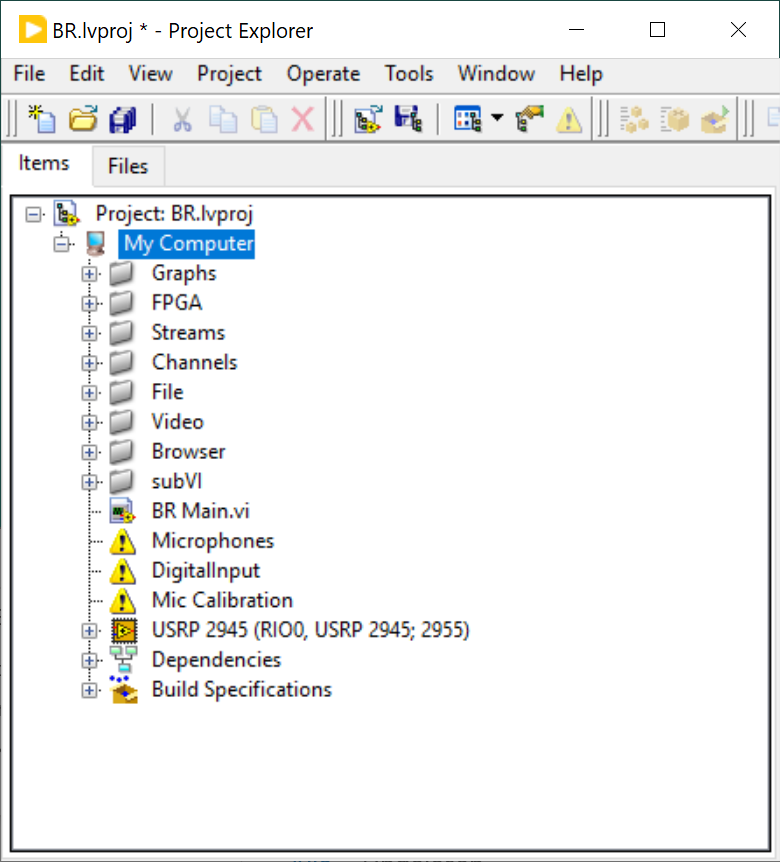Click the Microphones warning icon in tree
The width and height of the screenshot is (780, 862).
coord(122,542)
